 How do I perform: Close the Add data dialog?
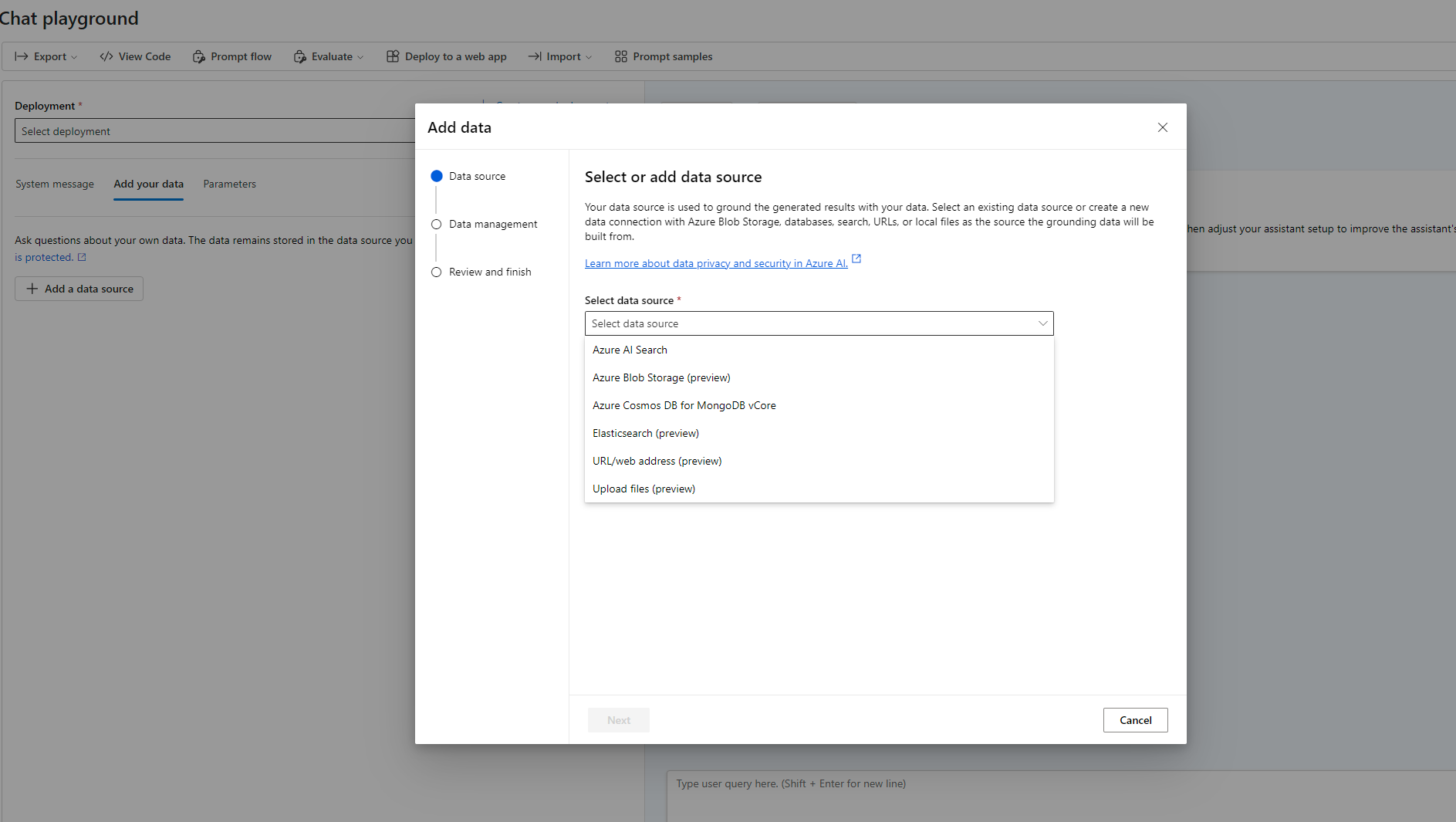pos(1163,127)
